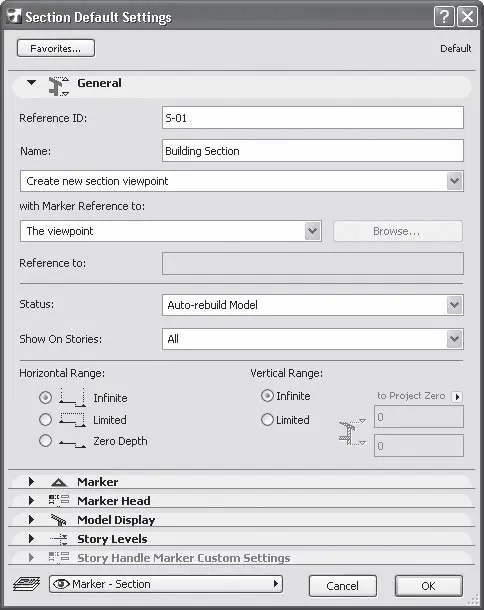Click the layers stack icon at bottom left
This screenshot has width=484, height=610.
[x=26, y=584]
